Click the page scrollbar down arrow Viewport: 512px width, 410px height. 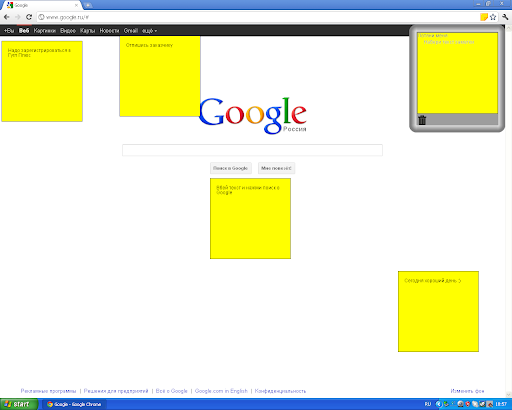(x=509, y=395)
